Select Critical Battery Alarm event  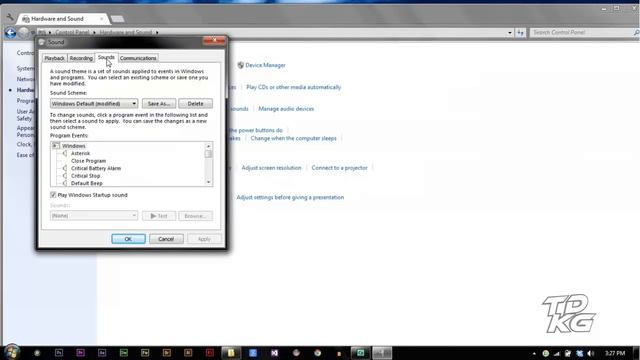coord(96,168)
